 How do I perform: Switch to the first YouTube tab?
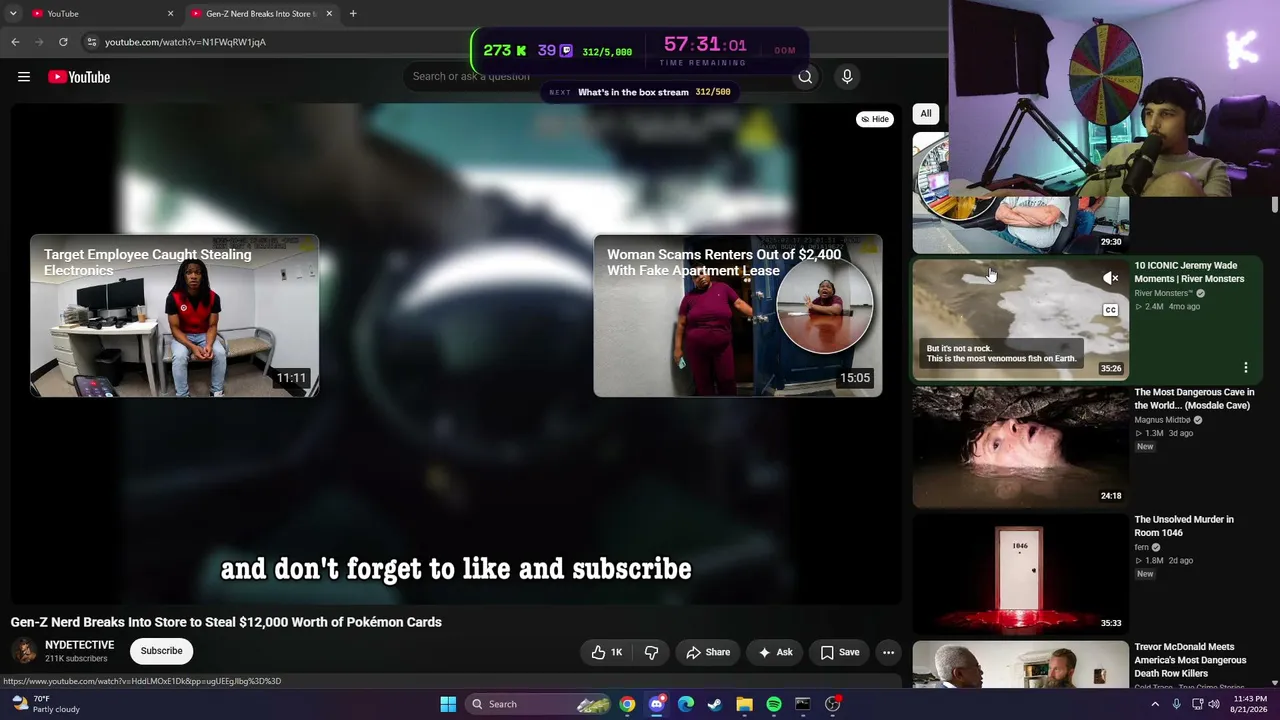click(x=102, y=14)
